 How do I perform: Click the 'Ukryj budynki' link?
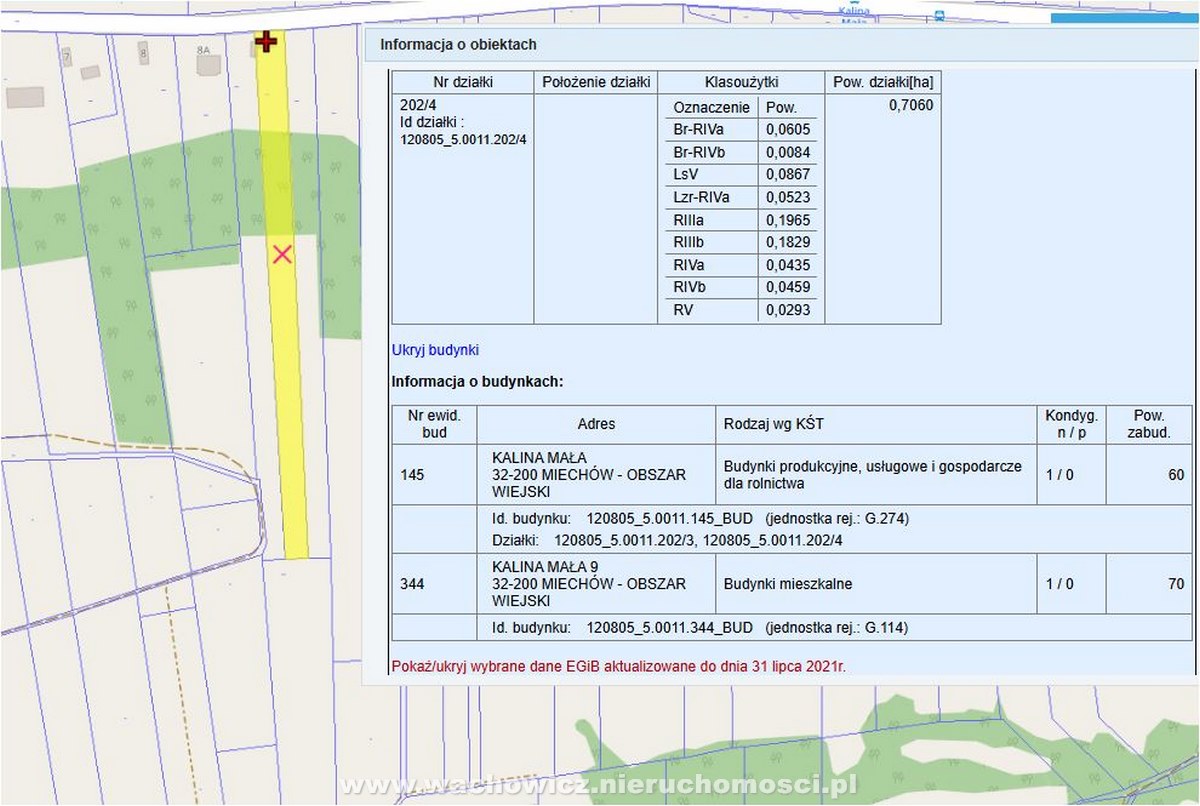435,350
